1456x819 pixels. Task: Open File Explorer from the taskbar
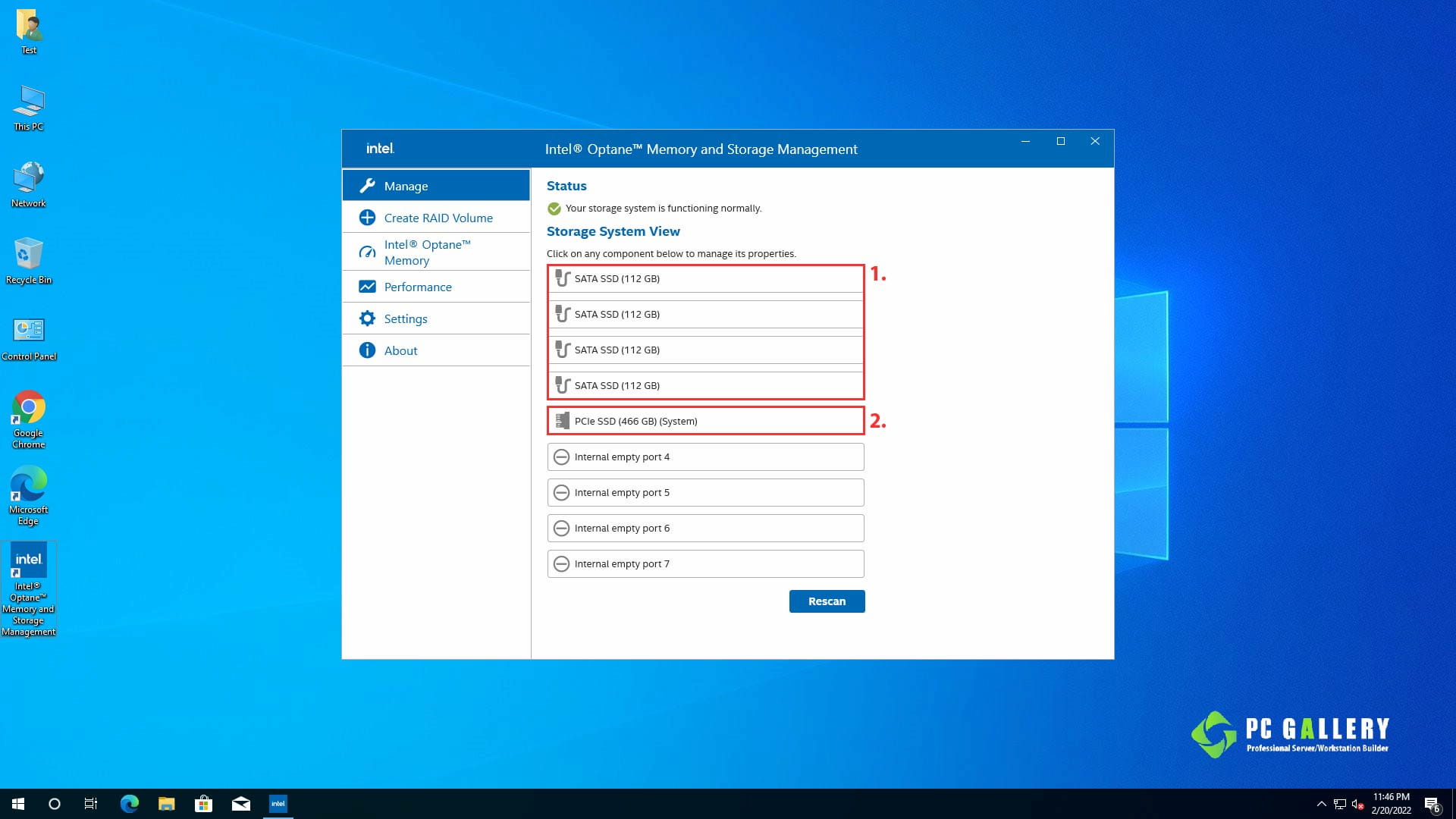point(166,804)
